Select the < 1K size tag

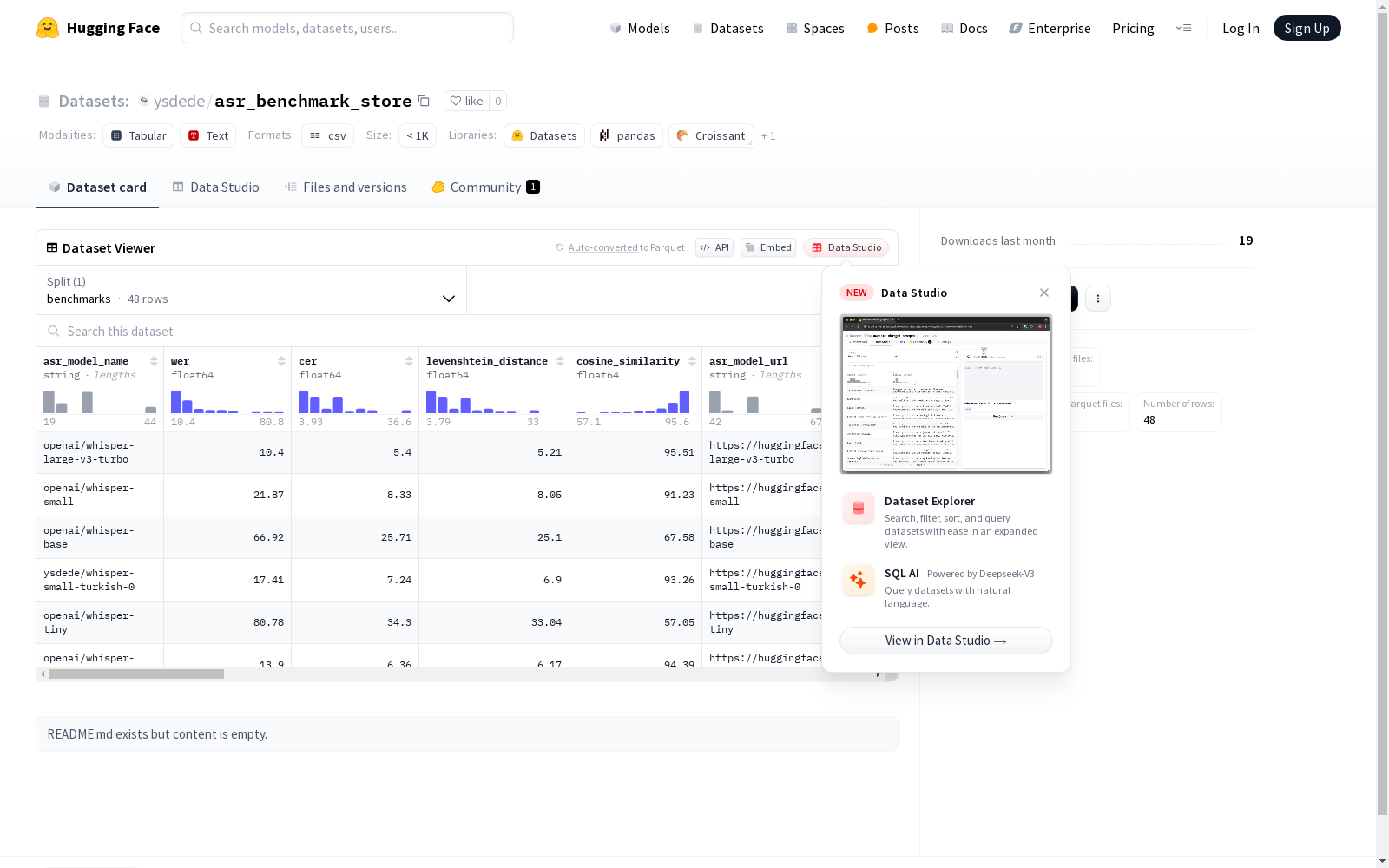click(418, 135)
